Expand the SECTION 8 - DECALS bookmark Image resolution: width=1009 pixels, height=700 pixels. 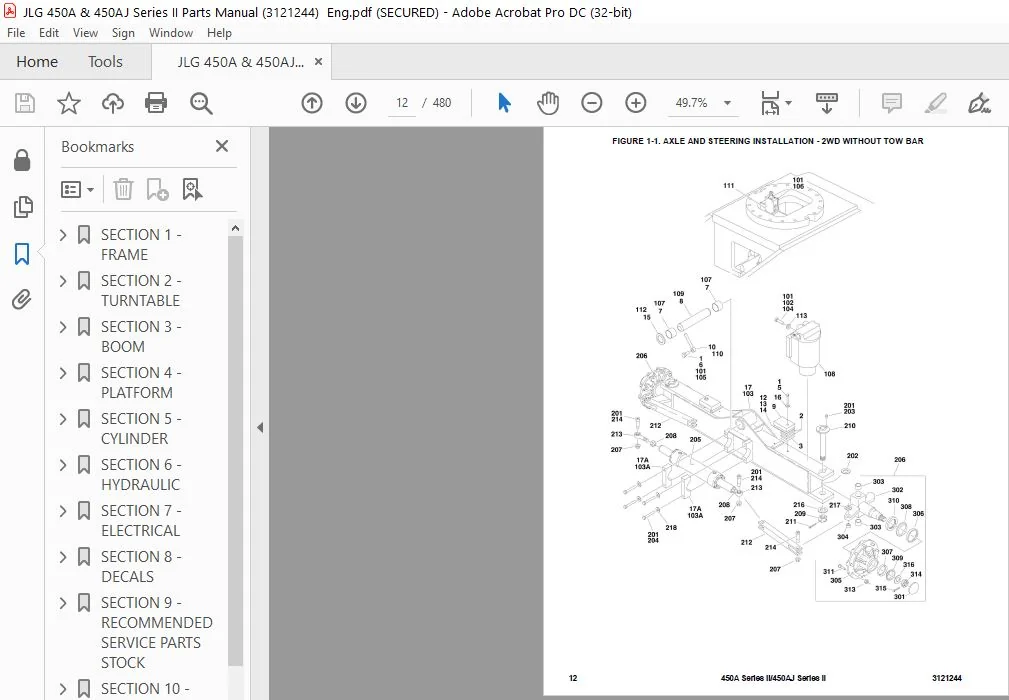click(x=63, y=557)
